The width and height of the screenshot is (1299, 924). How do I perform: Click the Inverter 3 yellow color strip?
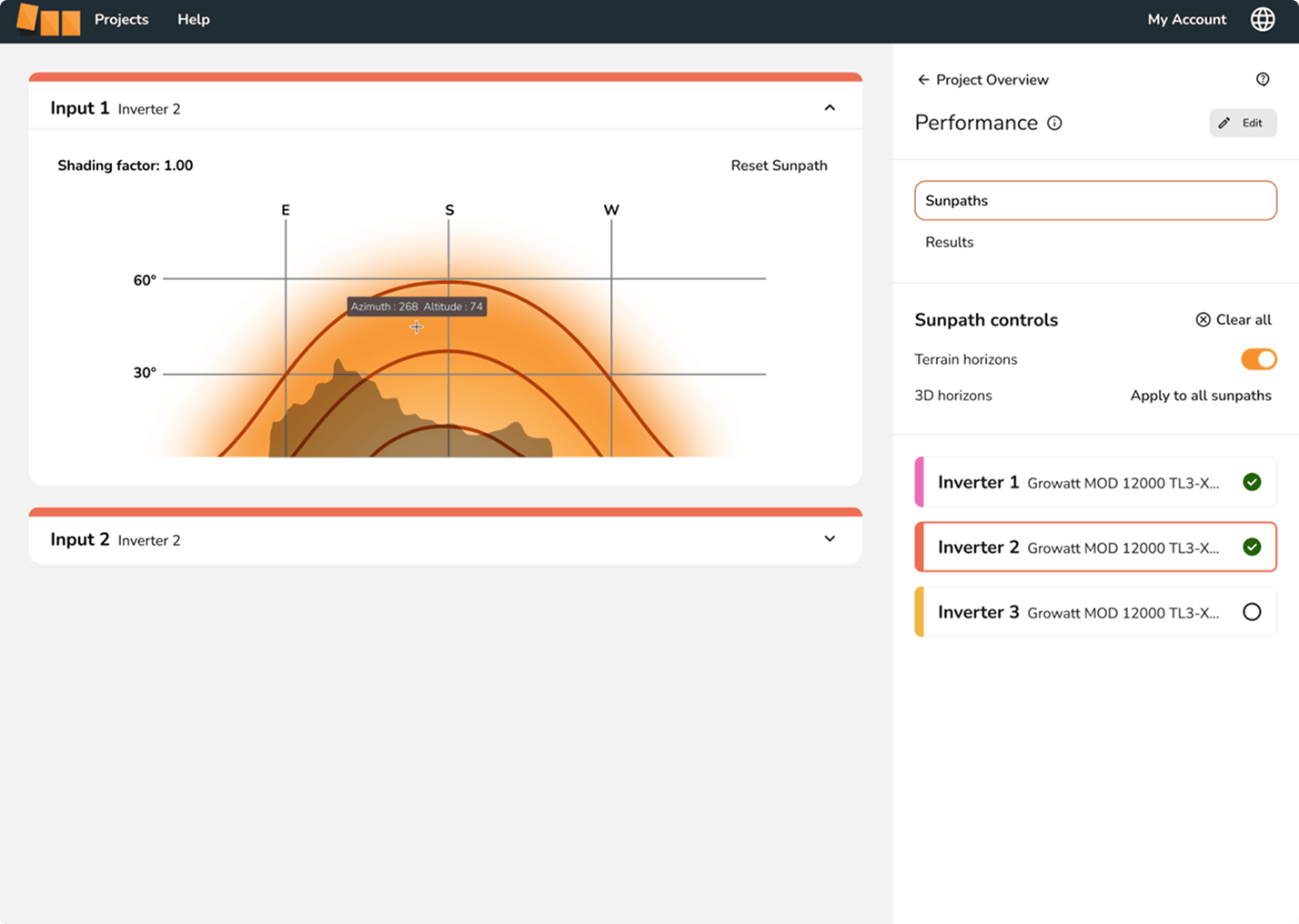click(919, 612)
